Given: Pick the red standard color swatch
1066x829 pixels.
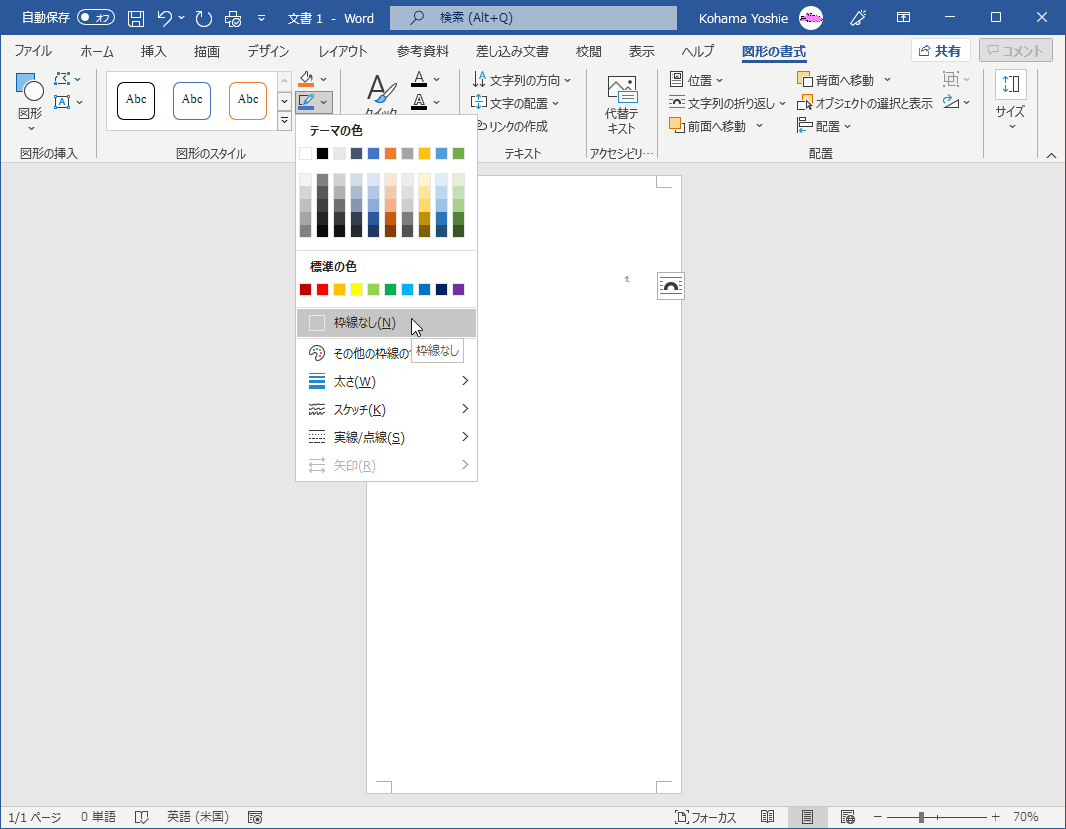Looking at the screenshot, I should click(322, 290).
